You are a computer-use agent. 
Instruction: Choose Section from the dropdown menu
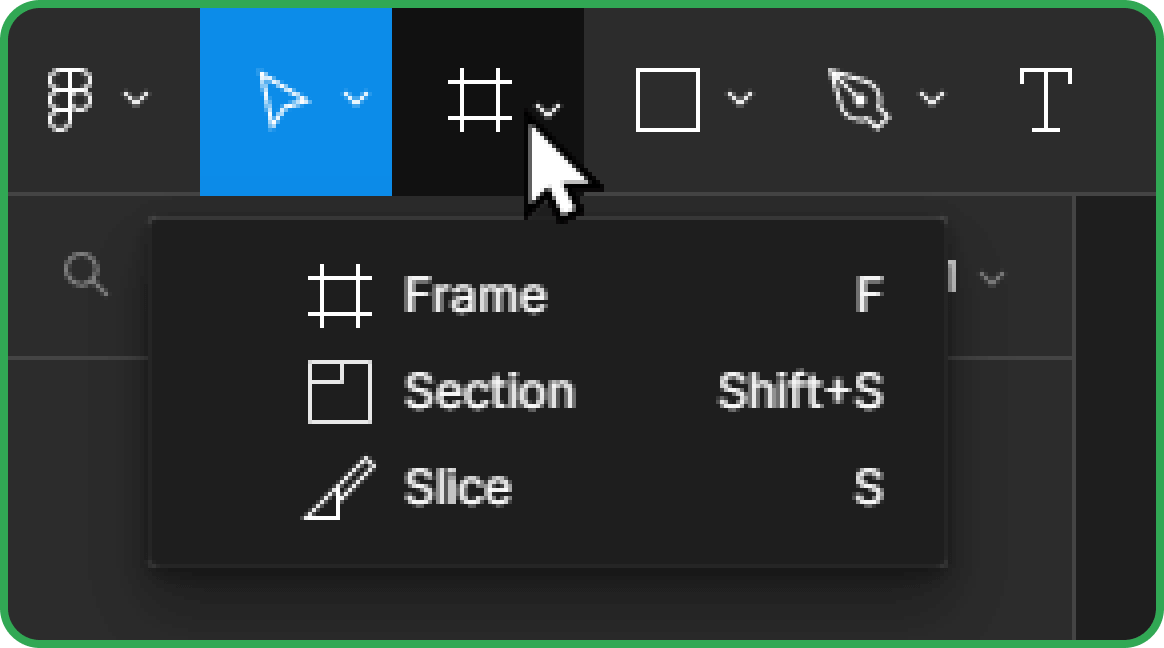tap(548, 392)
